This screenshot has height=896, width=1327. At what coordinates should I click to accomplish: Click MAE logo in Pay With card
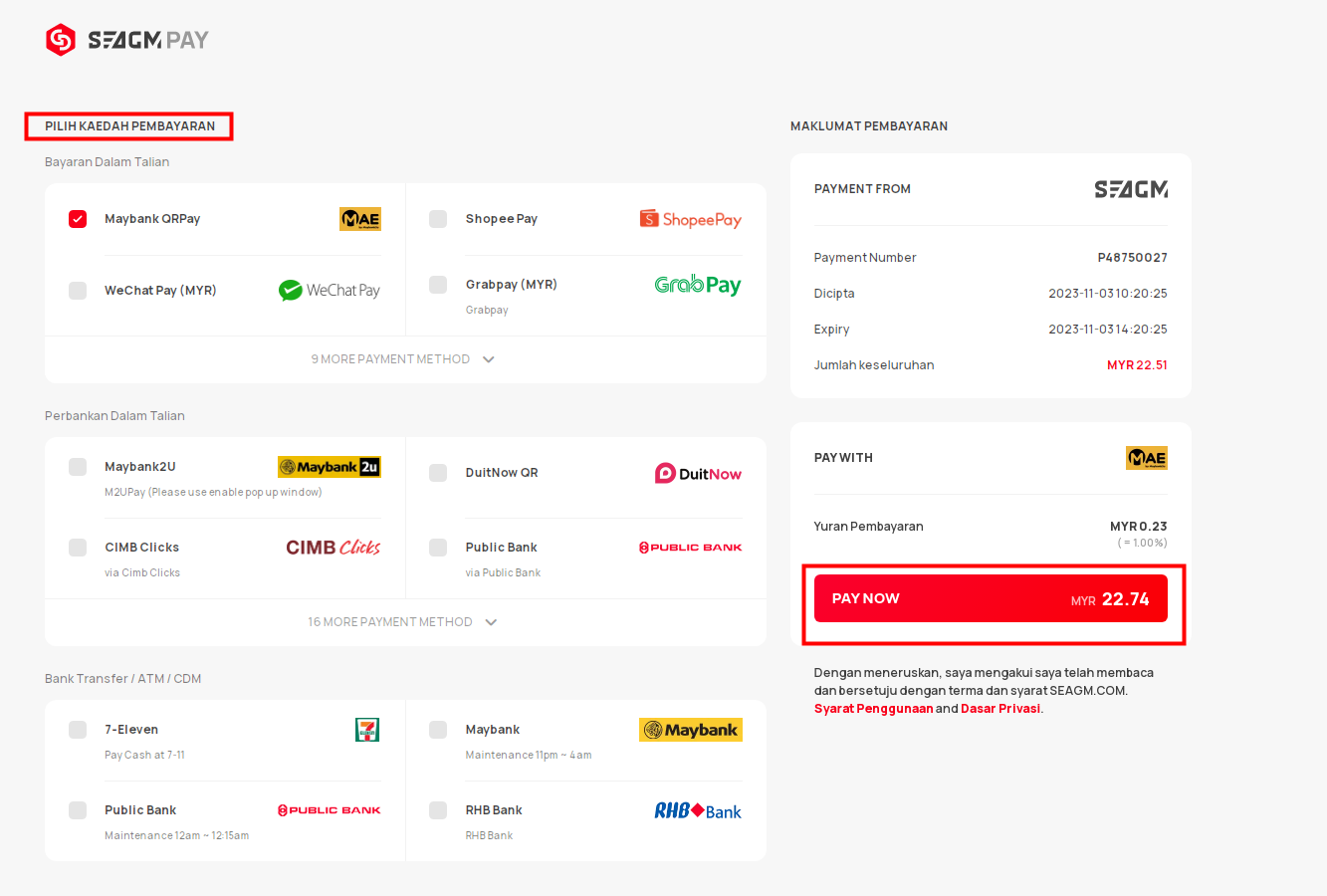tap(1147, 458)
